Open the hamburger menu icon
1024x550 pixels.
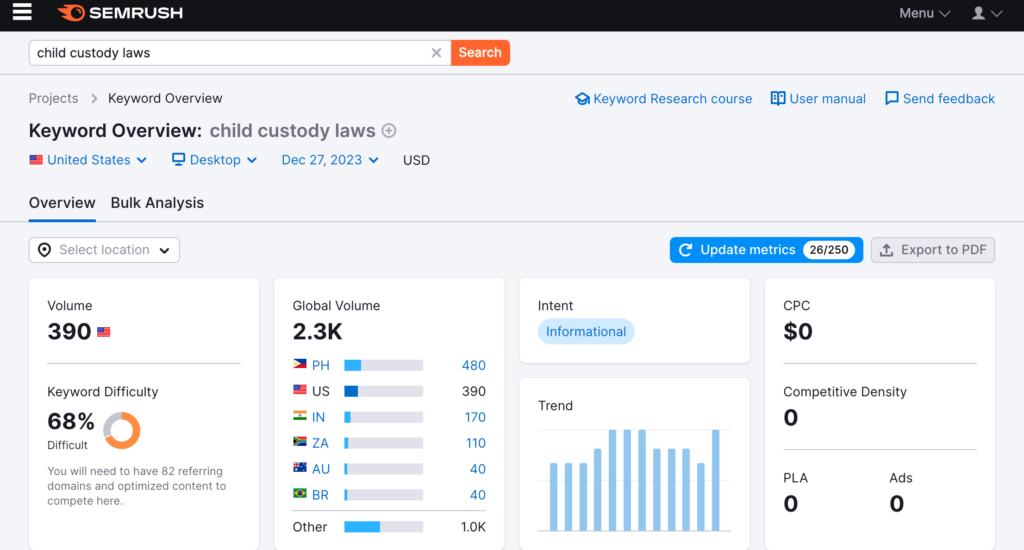(21, 13)
